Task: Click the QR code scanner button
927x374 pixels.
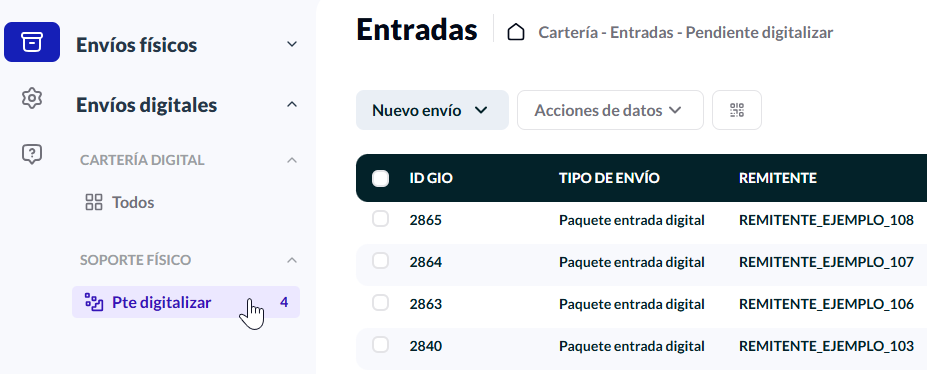Action: (x=737, y=110)
